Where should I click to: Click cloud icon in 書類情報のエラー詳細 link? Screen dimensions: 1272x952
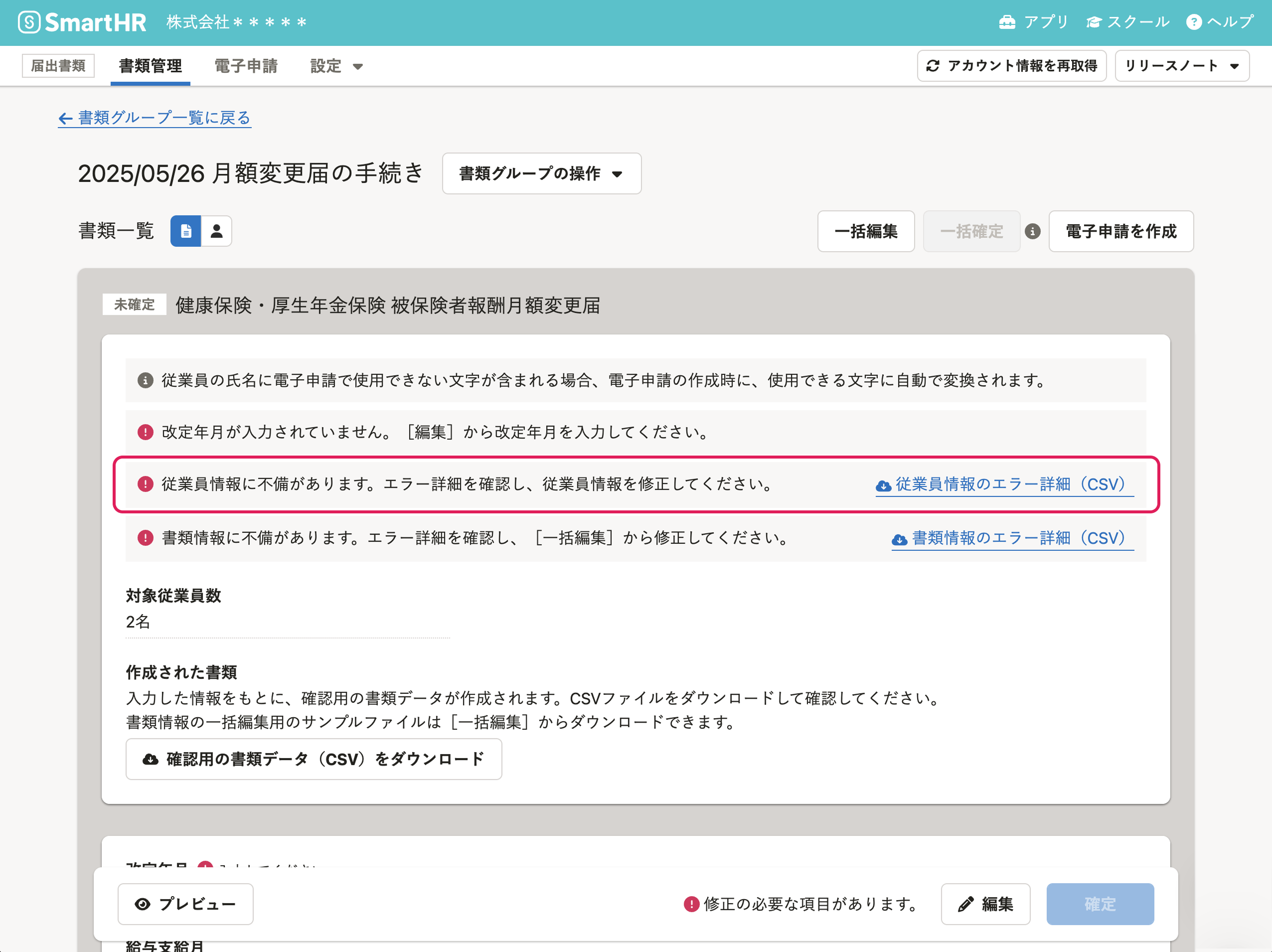pos(900,539)
